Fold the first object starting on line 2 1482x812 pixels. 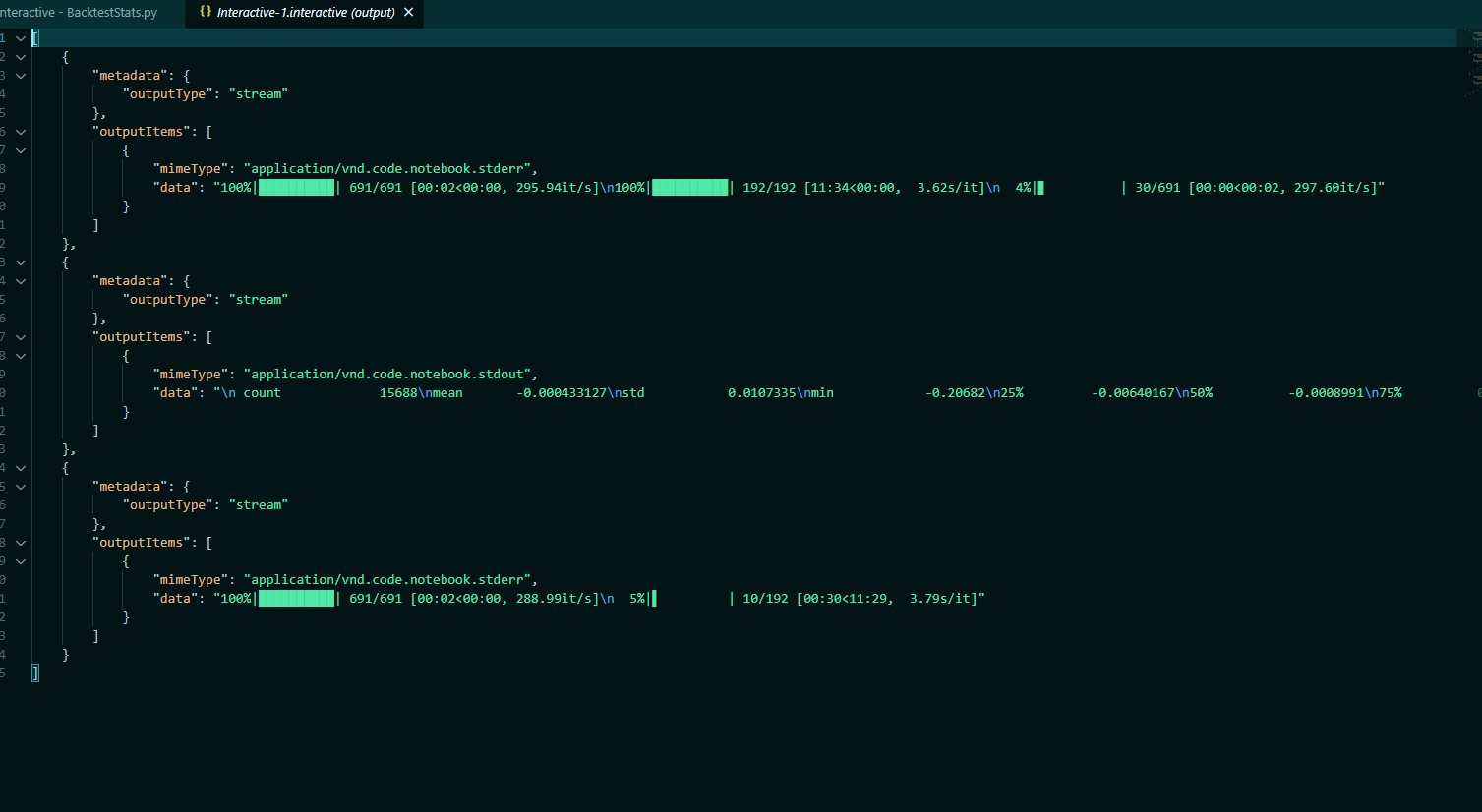pos(20,56)
